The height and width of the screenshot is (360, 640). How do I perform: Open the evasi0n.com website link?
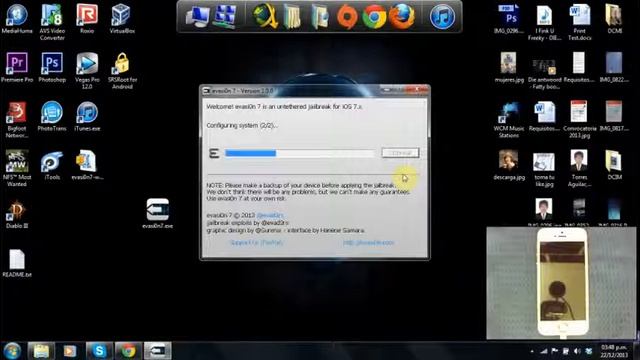click(x=368, y=242)
